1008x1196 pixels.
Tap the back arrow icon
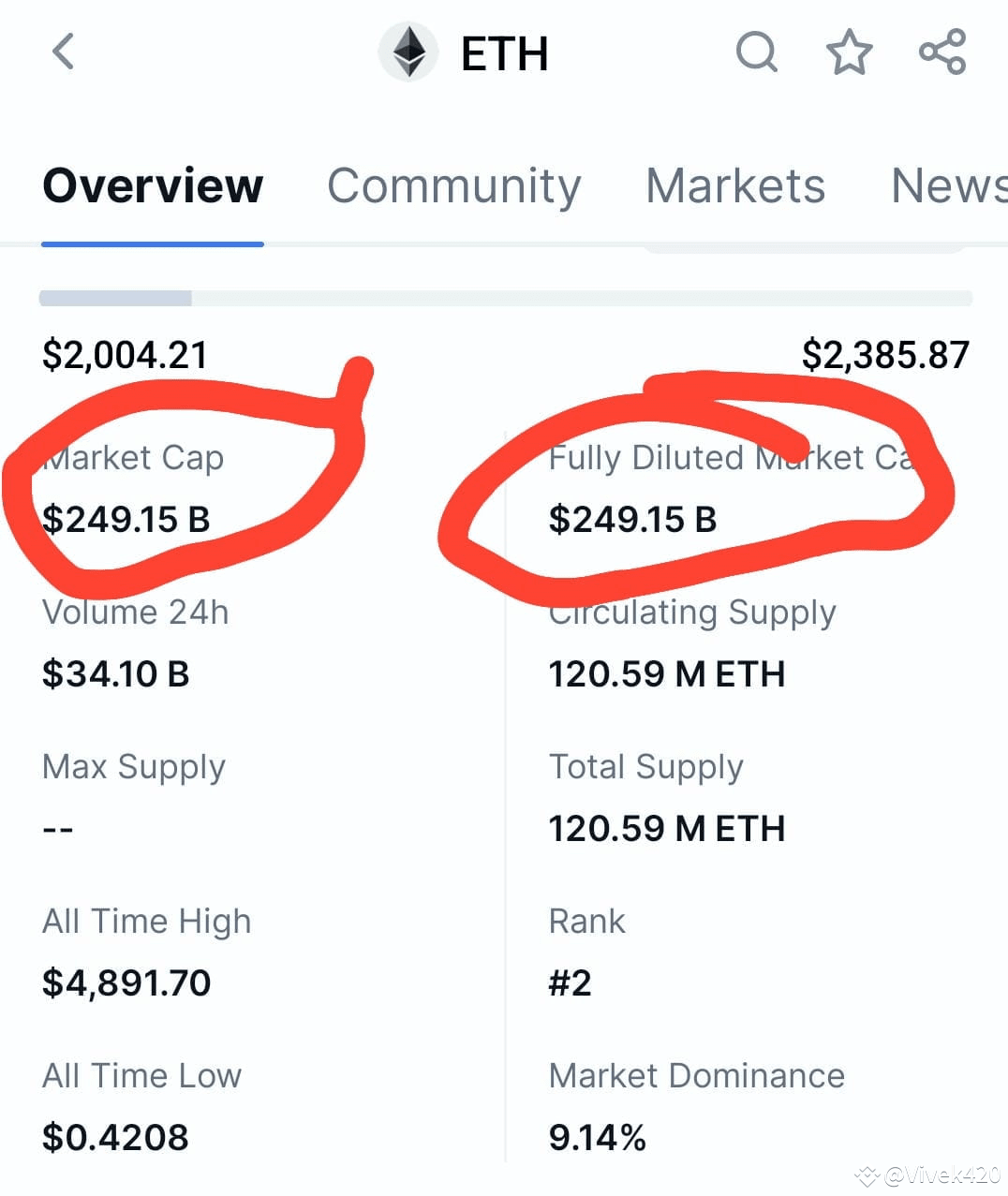point(63,52)
